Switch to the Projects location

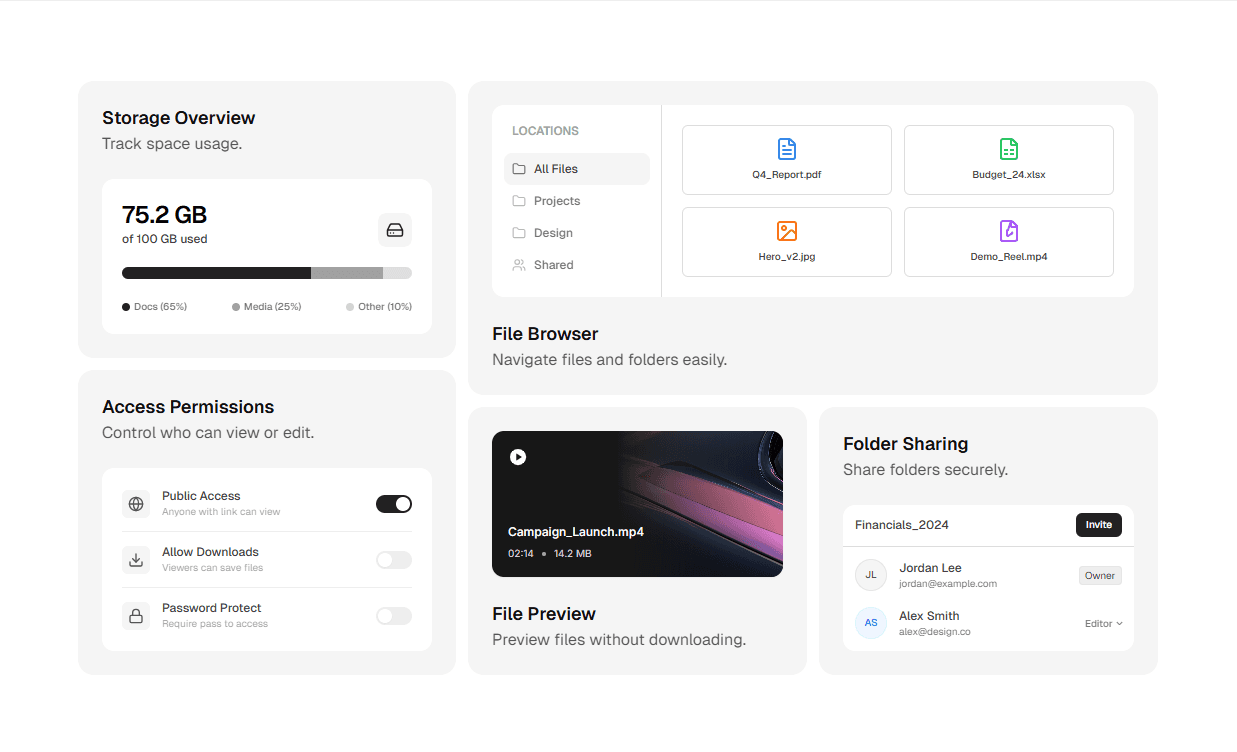pos(558,200)
